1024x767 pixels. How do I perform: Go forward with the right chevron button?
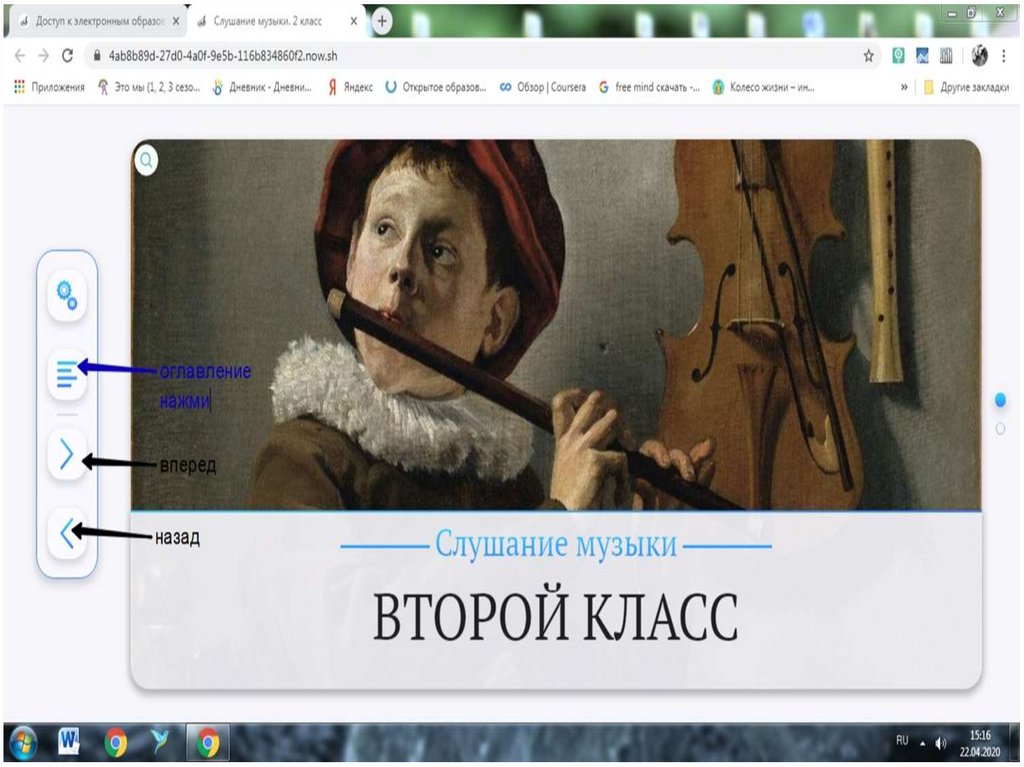click(x=67, y=454)
